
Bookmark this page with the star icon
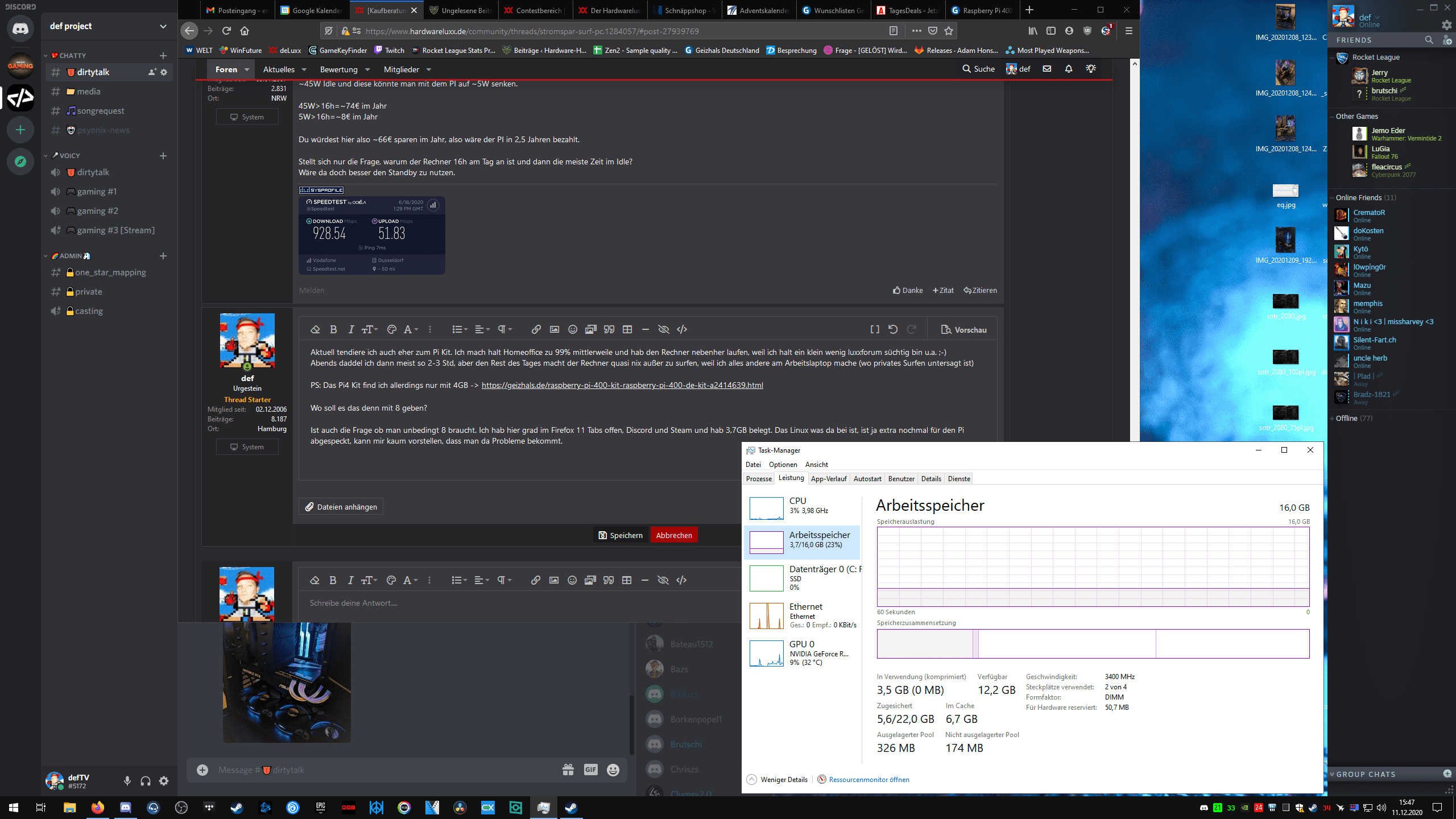point(949,31)
